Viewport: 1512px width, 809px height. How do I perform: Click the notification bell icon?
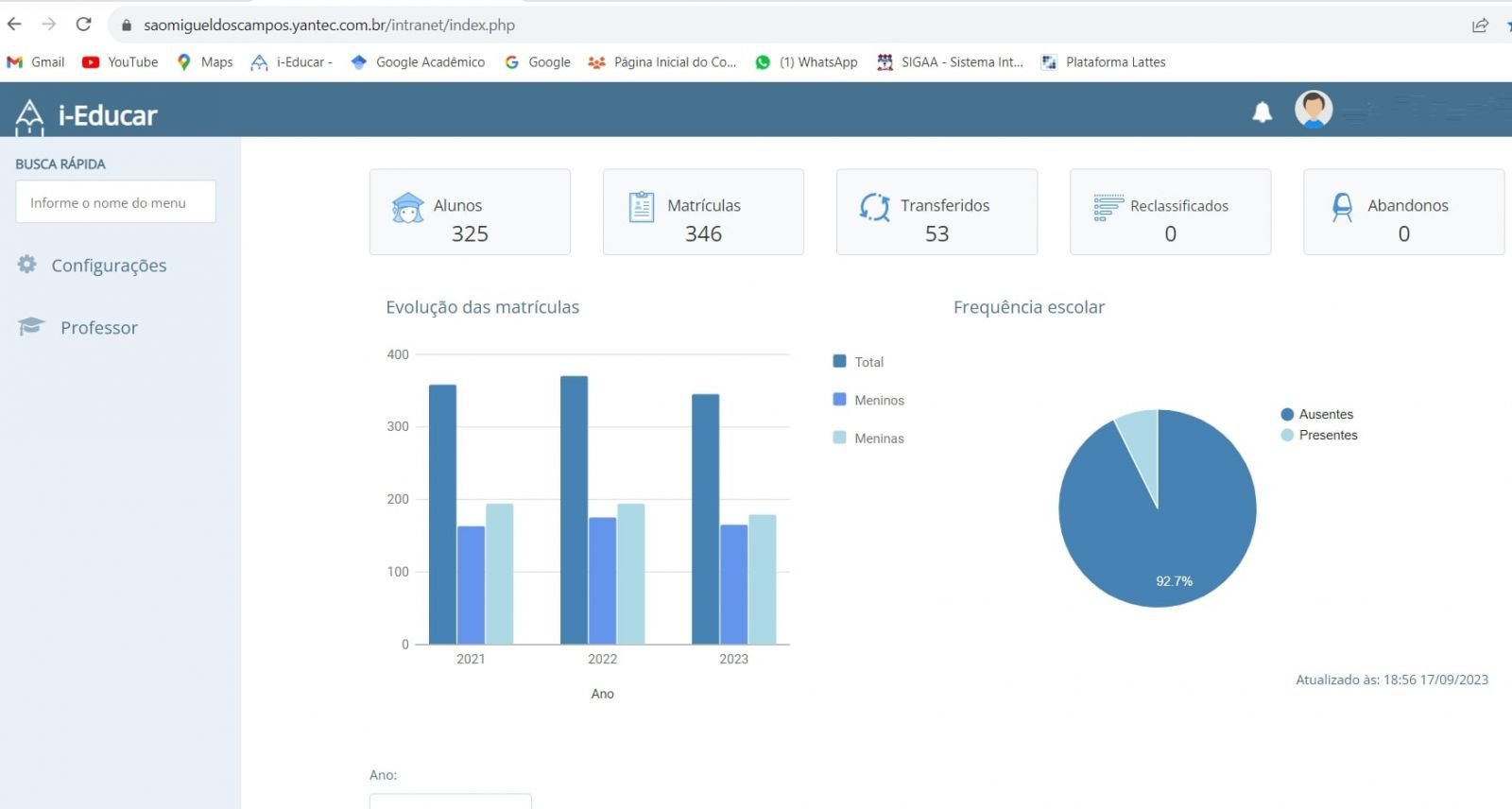(1262, 112)
